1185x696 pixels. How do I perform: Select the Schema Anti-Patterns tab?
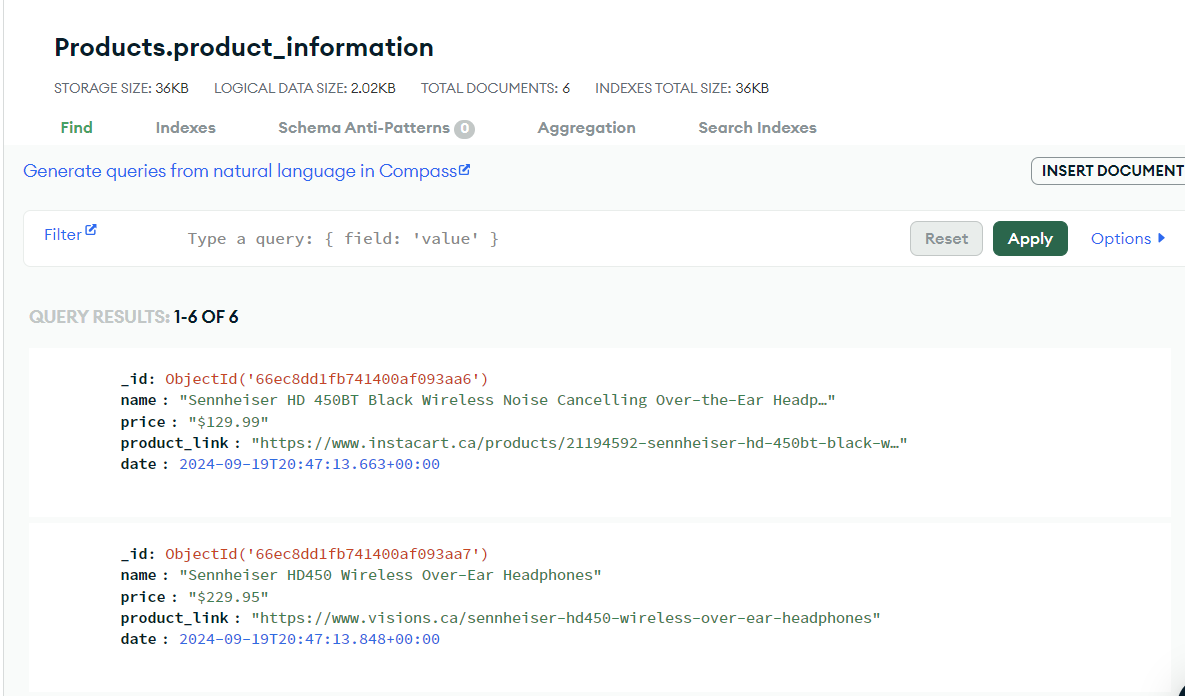coord(364,128)
